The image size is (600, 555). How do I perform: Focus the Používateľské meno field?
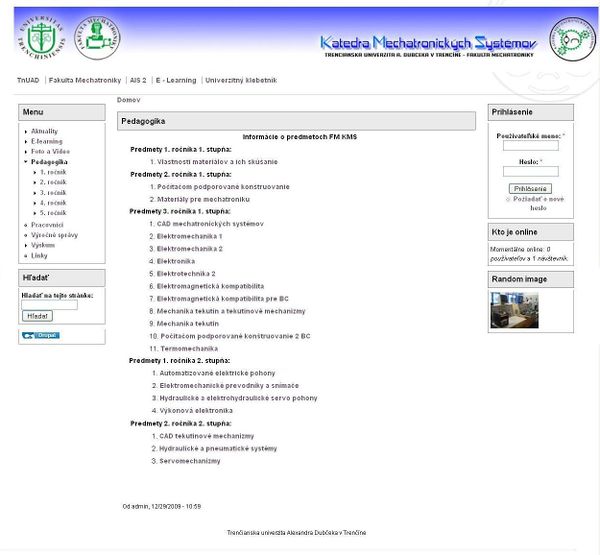(530, 145)
